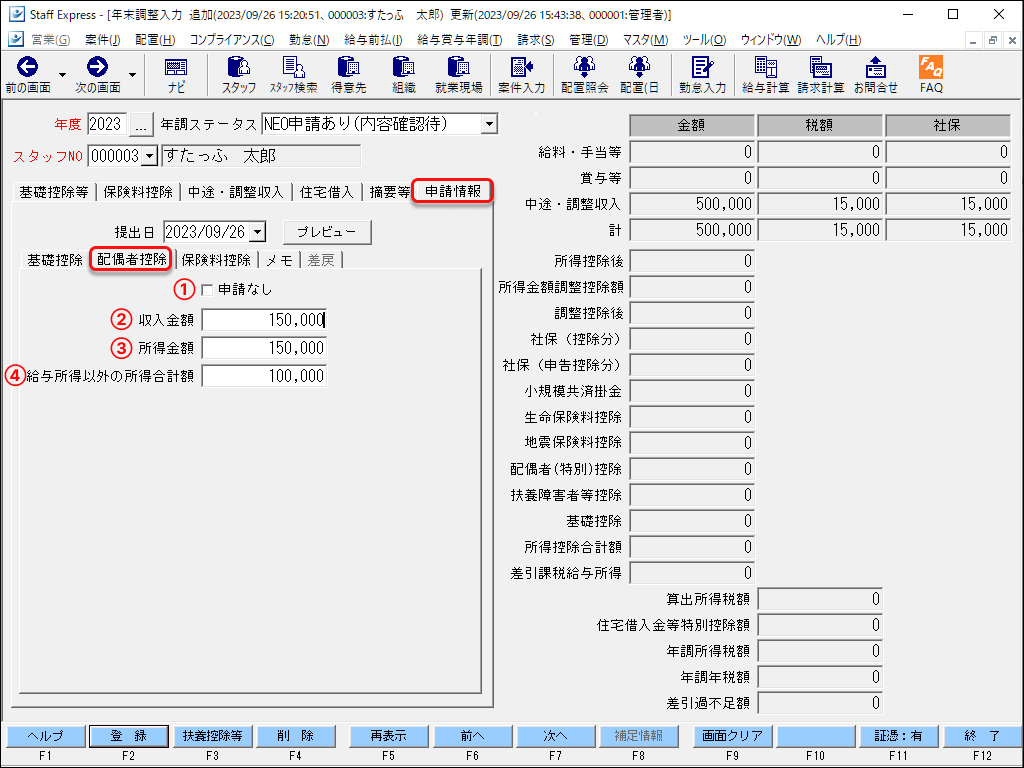Open the FAQ toolbar icon
1024x768 pixels.
coord(931,75)
